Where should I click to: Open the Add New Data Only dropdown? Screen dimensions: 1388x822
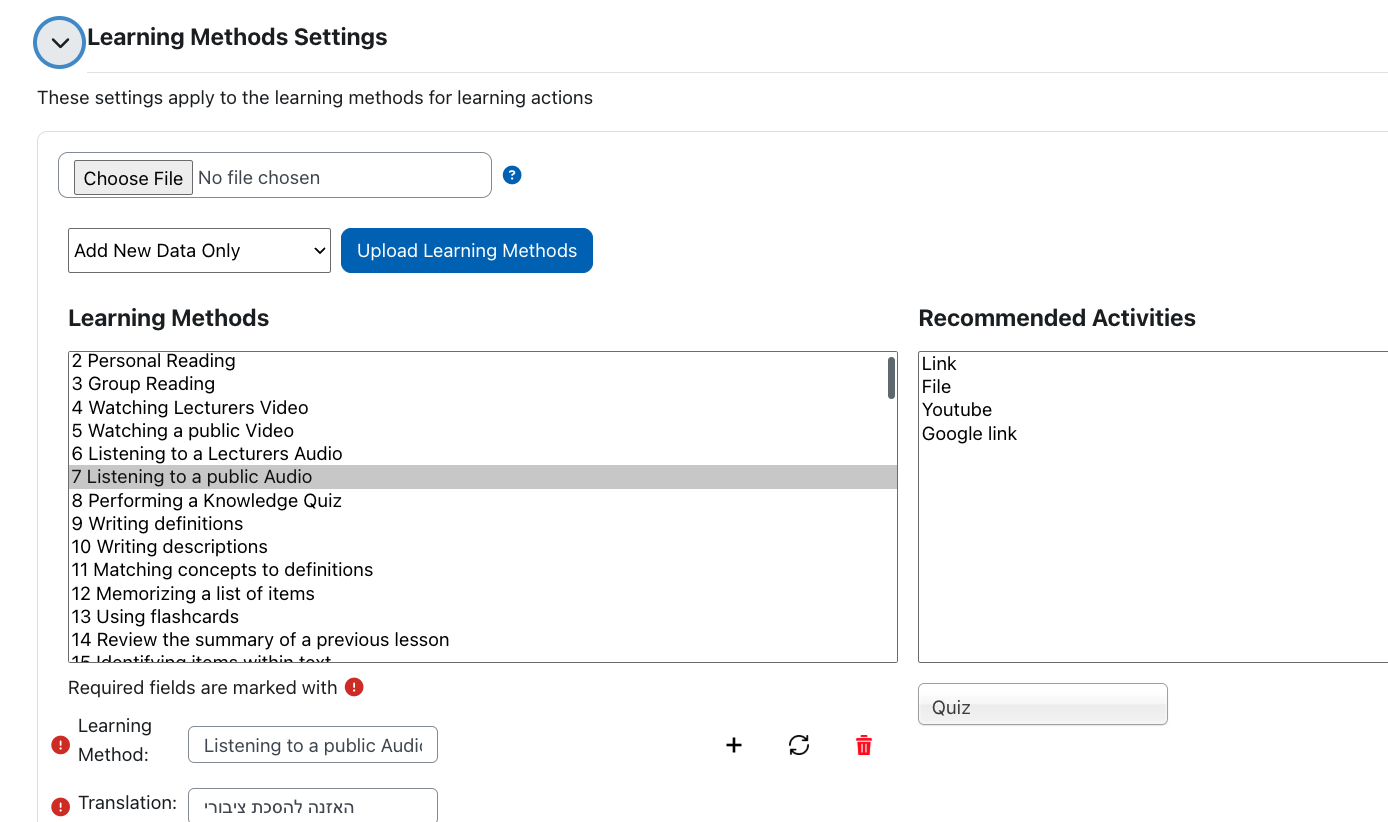coord(199,251)
